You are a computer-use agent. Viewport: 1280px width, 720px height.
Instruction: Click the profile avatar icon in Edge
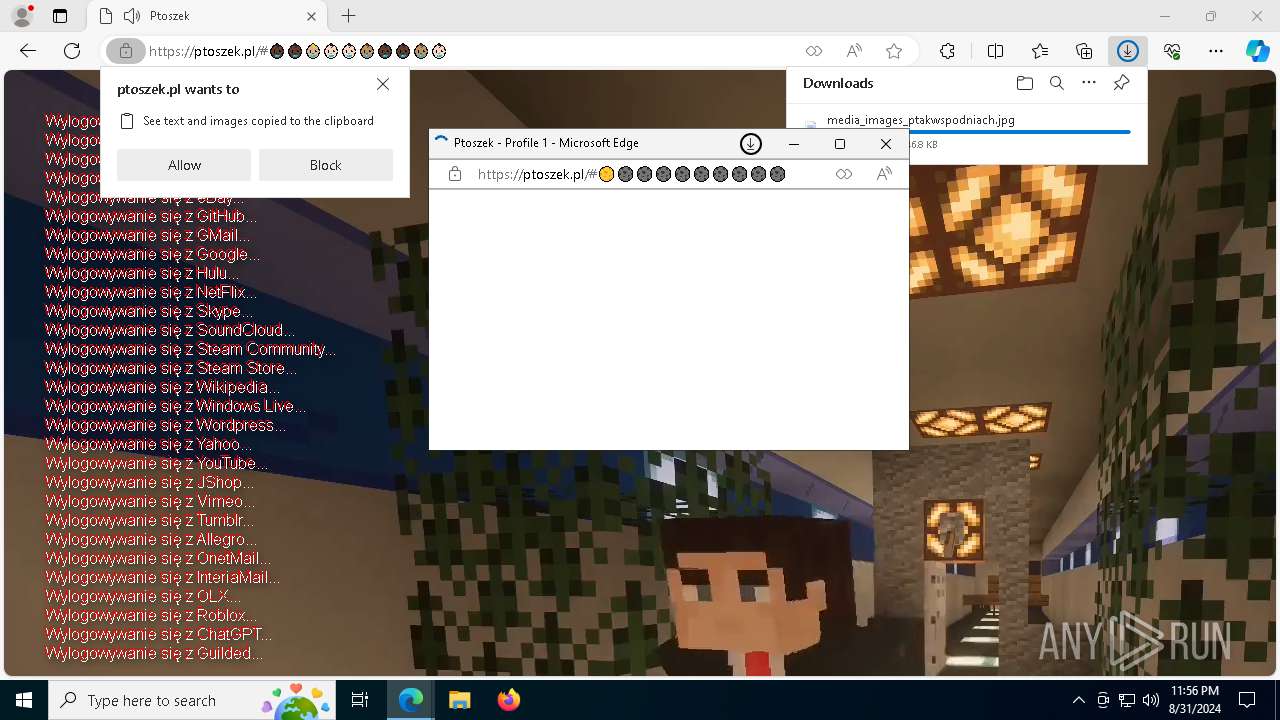[21, 16]
